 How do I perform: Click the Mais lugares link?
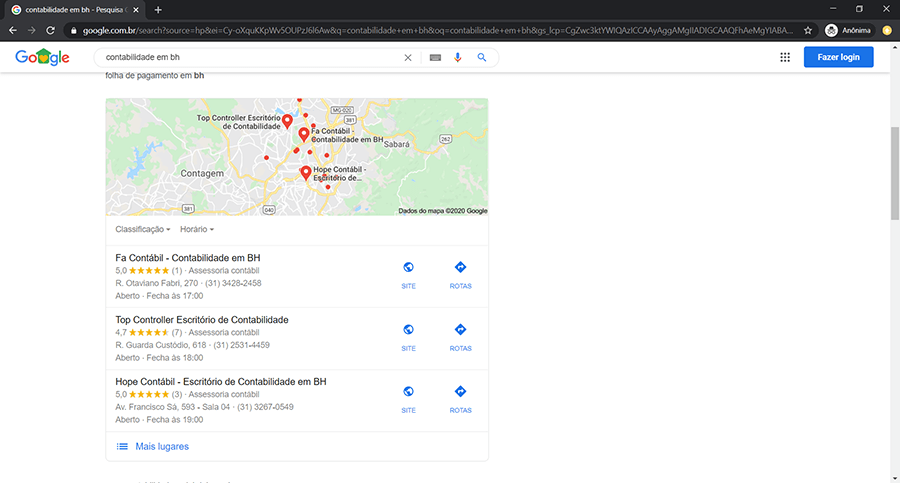(162, 446)
